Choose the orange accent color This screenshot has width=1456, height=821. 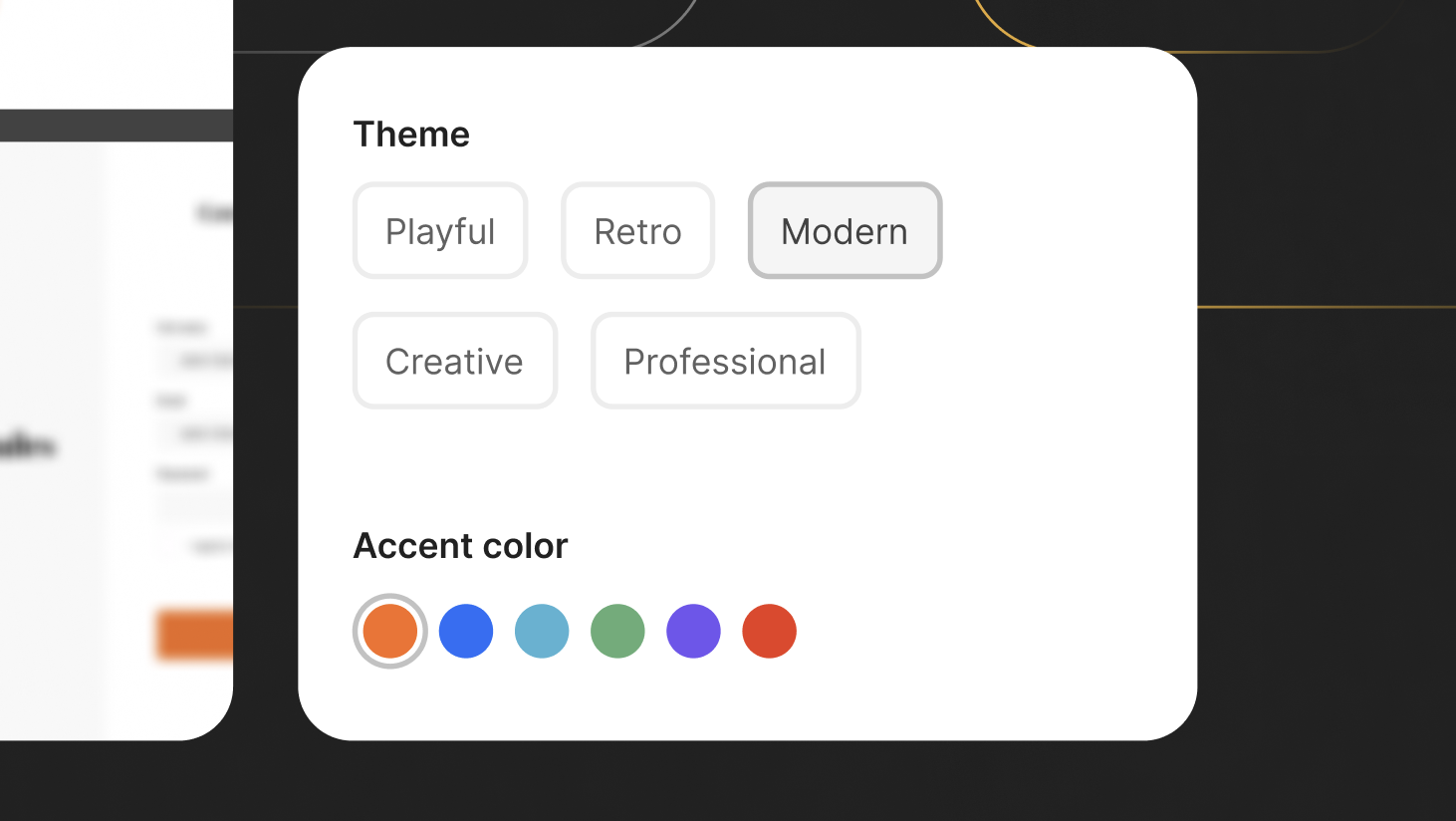tap(389, 631)
